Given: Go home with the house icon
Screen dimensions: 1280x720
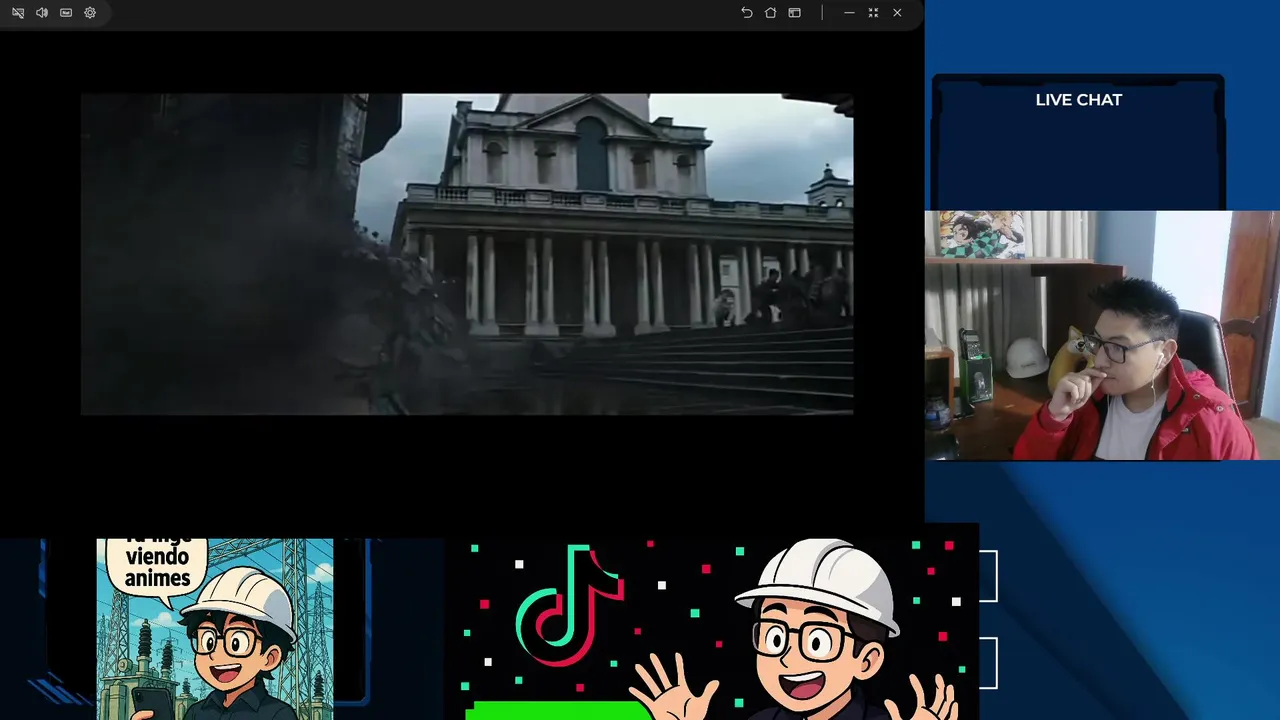Looking at the screenshot, I should (x=770, y=13).
